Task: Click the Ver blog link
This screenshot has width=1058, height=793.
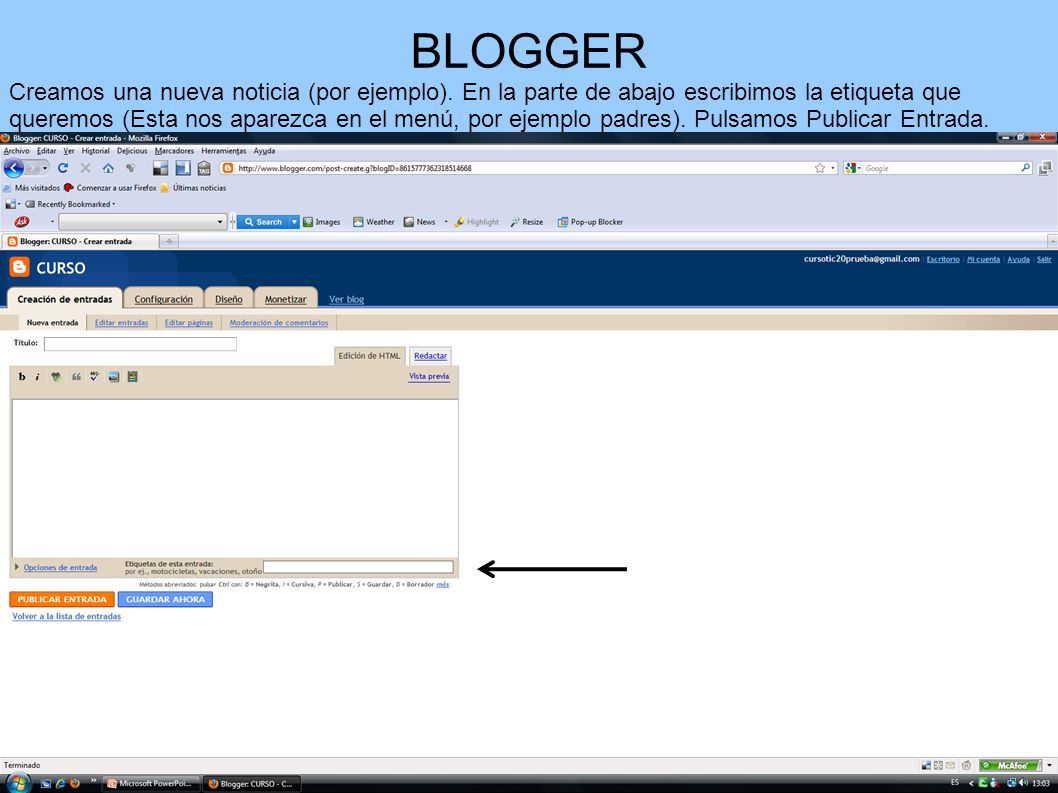Action: [x=346, y=299]
